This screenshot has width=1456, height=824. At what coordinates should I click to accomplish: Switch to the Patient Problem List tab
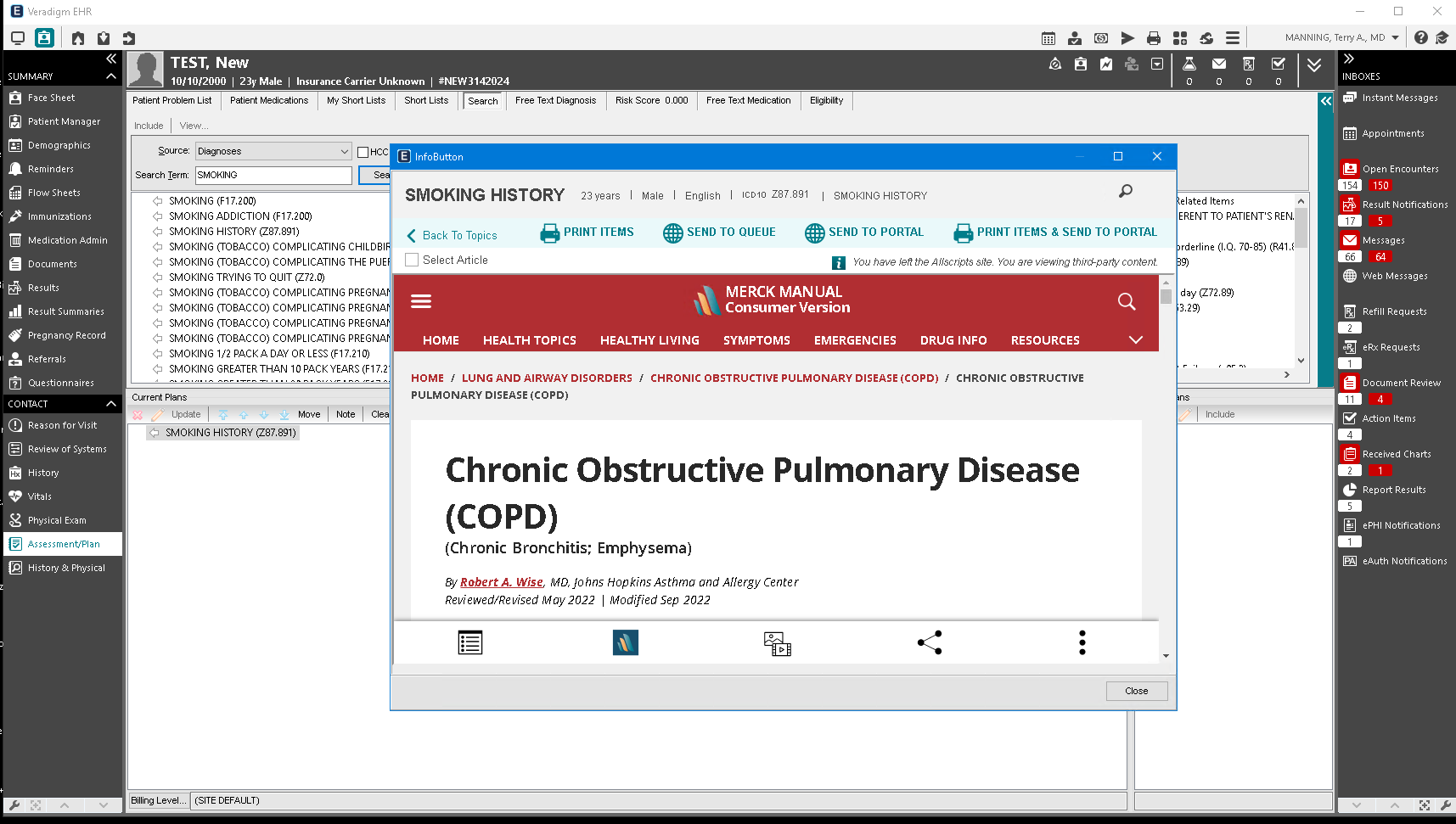pyautogui.click(x=171, y=100)
